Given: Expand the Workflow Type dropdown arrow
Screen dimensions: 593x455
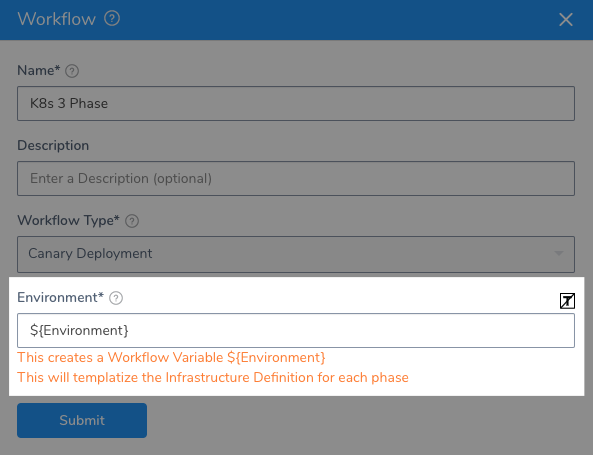Looking at the screenshot, I should coord(559,253).
